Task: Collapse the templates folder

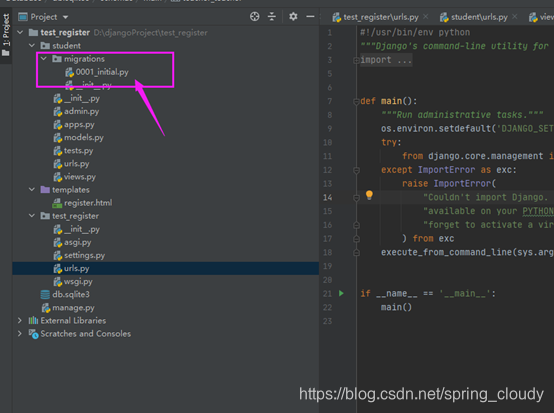Action: pos(32,190)
